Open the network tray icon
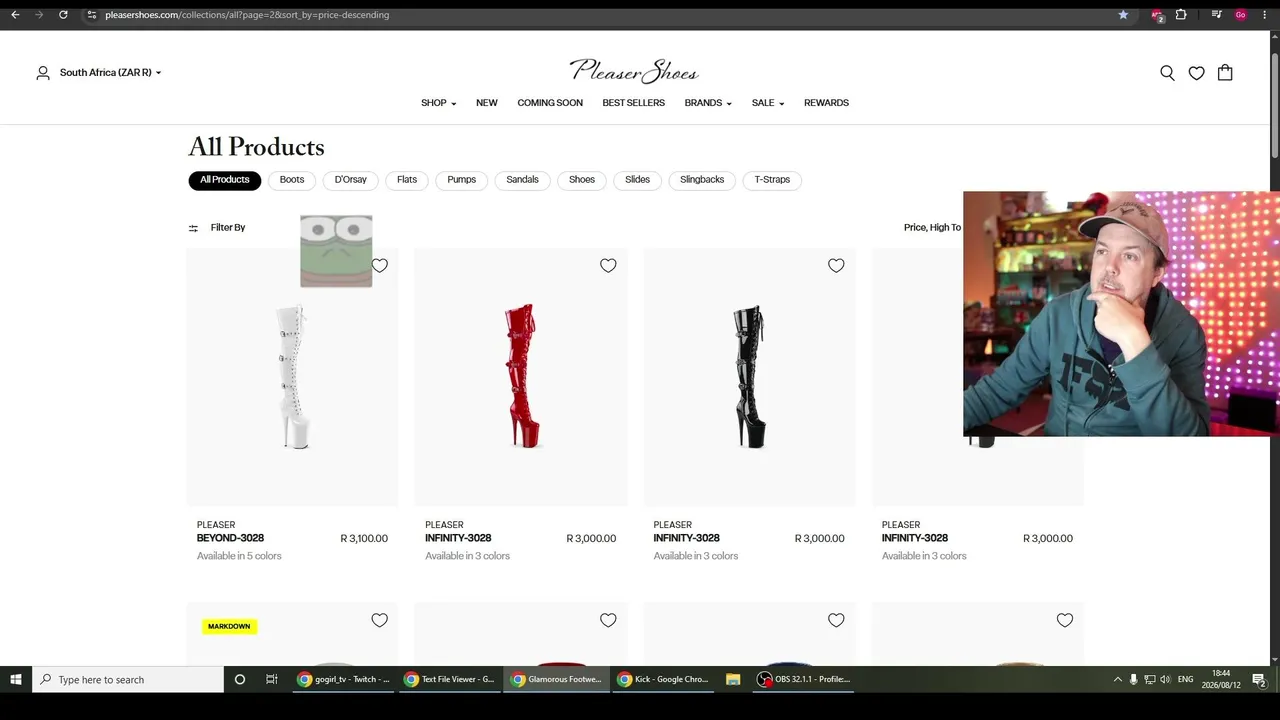Image resolution: width=1280 pixels, height=720 pixels. pyautogui.click(x=1149, y=680)
